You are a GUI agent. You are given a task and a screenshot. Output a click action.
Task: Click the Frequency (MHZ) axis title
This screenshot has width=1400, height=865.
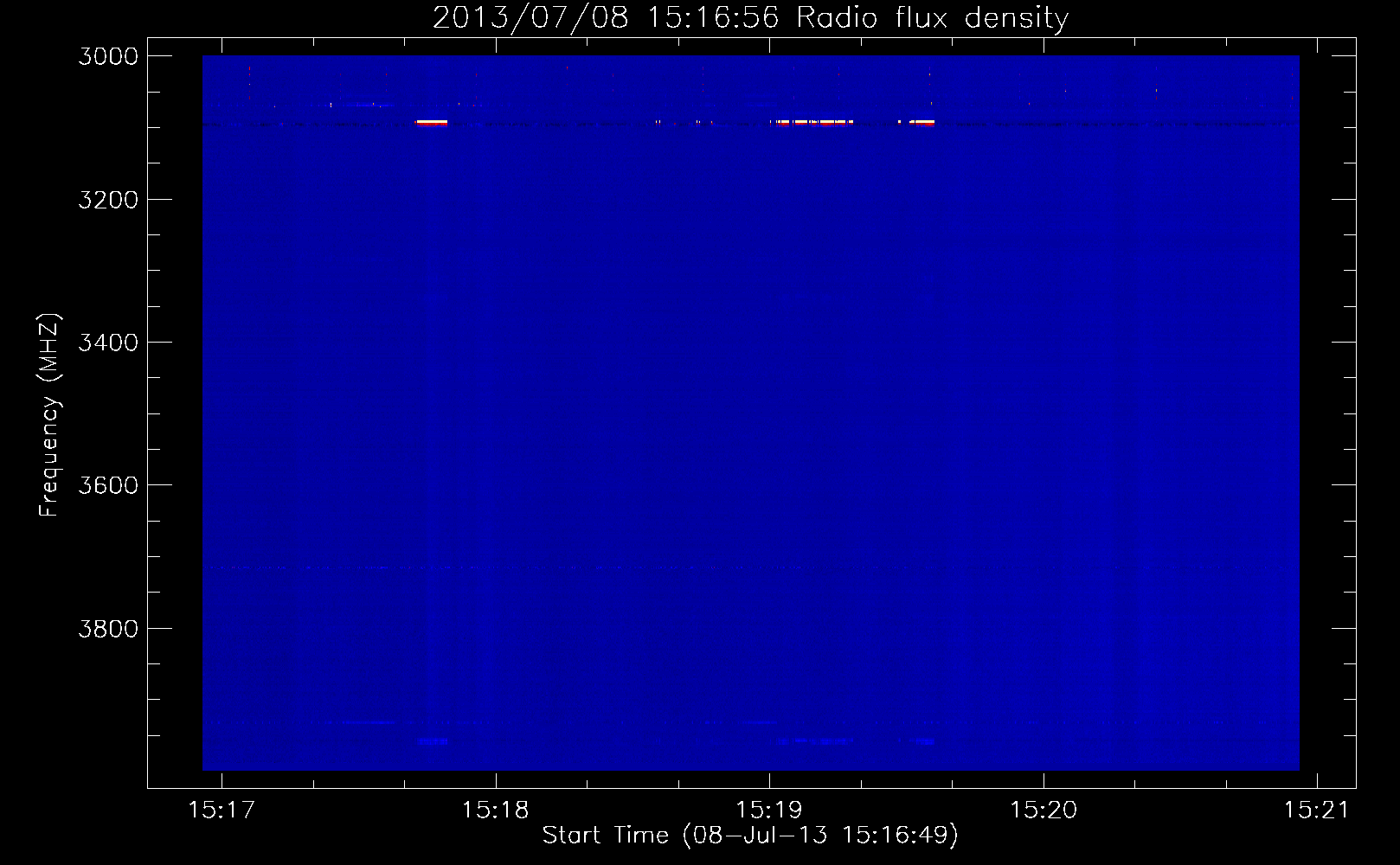click(49, 414)
